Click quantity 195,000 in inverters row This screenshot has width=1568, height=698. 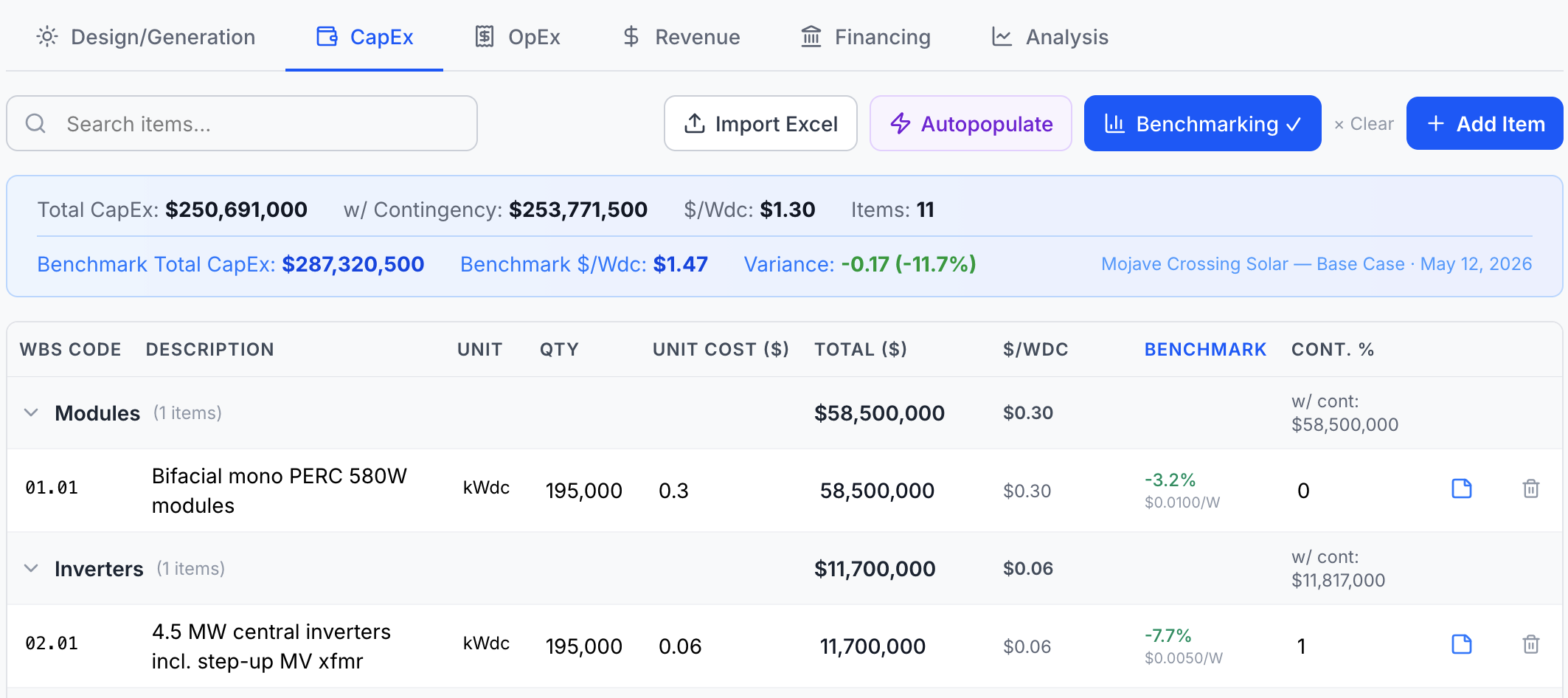[584, 646]
